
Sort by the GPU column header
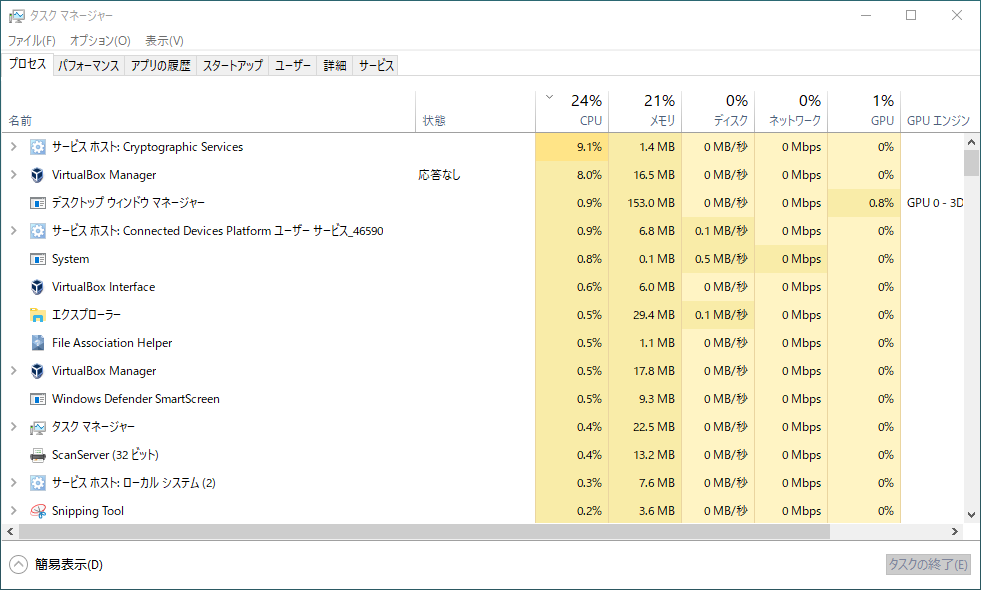[864, 111]
